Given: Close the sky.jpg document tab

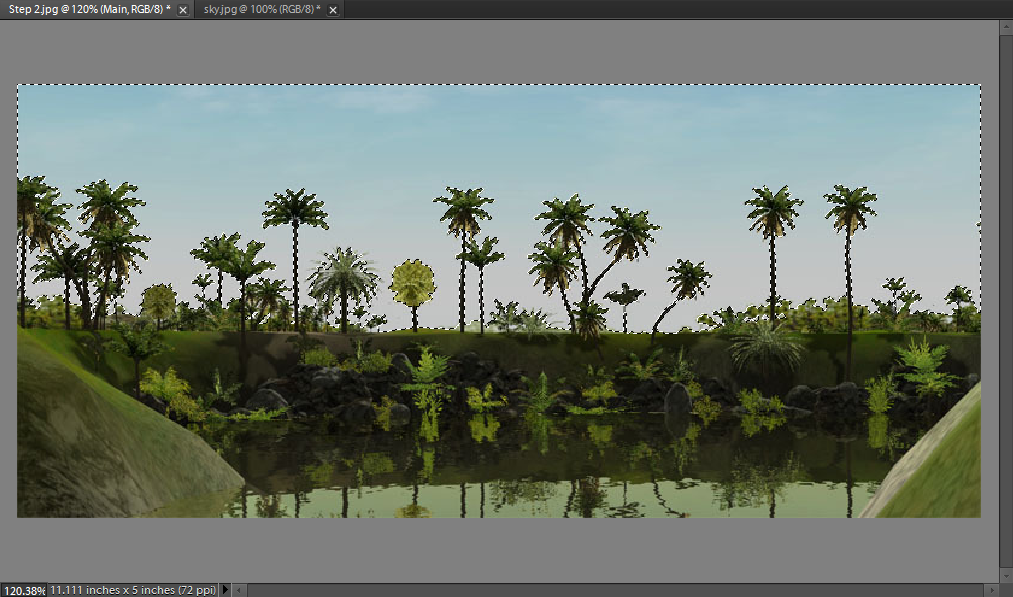Looking at the screenshot, I should click(x=332, y=10).
